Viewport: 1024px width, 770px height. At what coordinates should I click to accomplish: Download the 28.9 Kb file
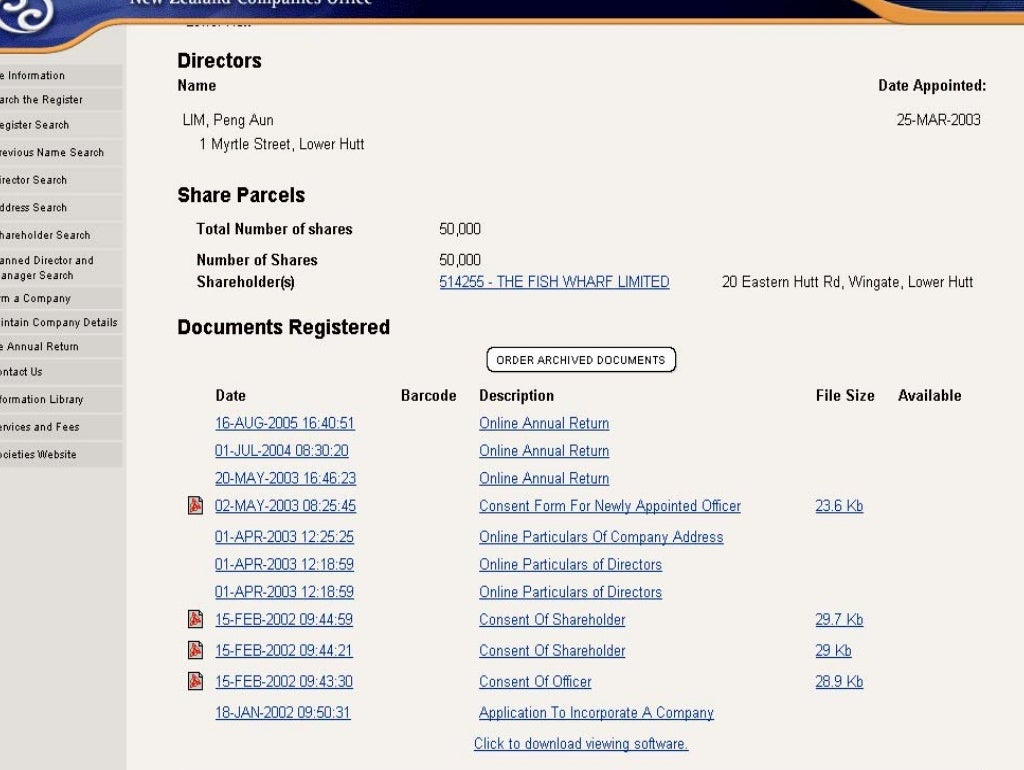[839, 681]
